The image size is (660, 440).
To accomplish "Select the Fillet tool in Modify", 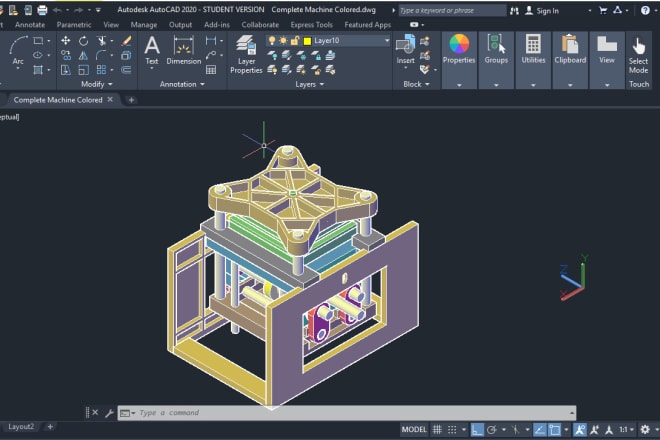I will point(101,55).
